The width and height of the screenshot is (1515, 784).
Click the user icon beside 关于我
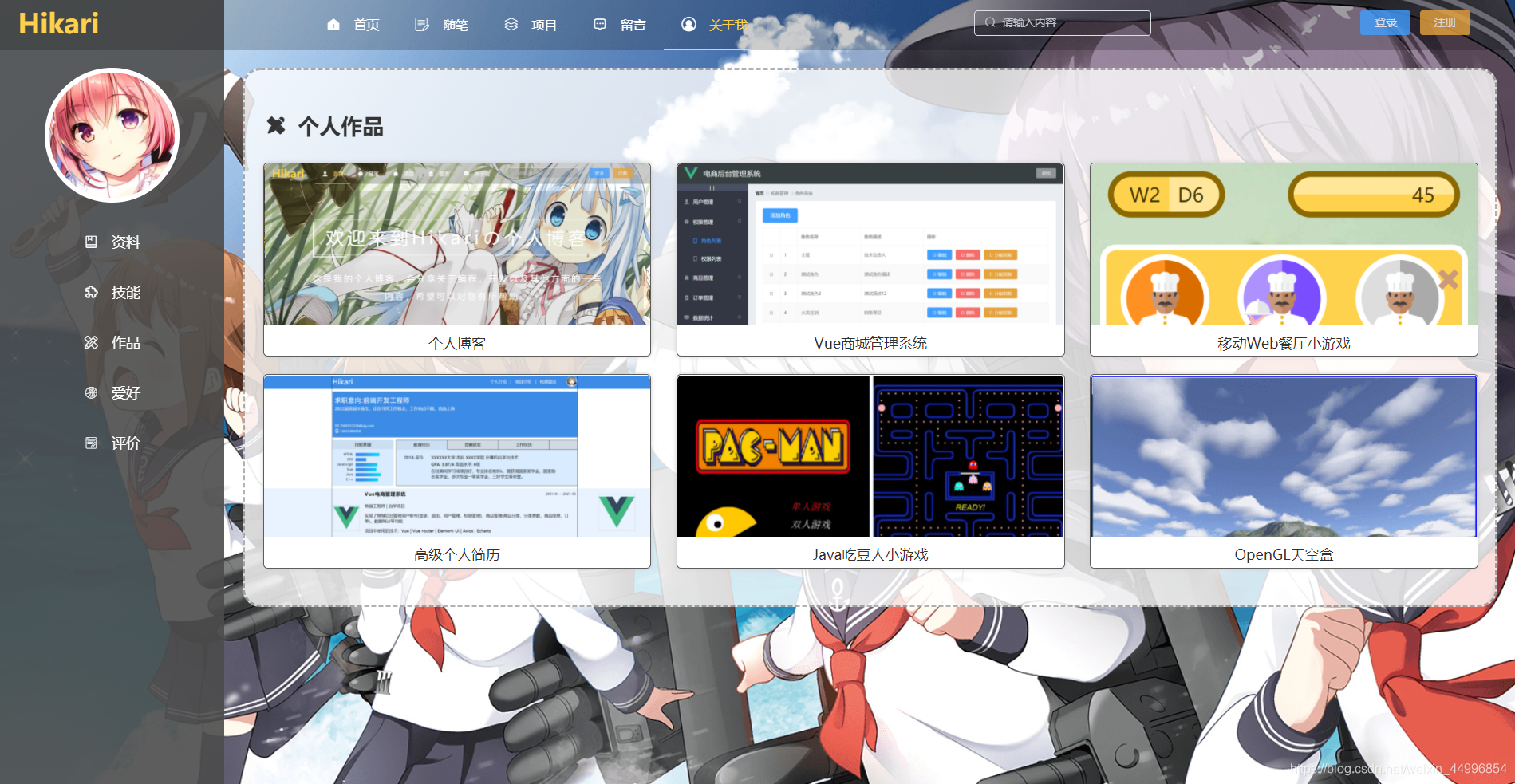click(688, 24)
